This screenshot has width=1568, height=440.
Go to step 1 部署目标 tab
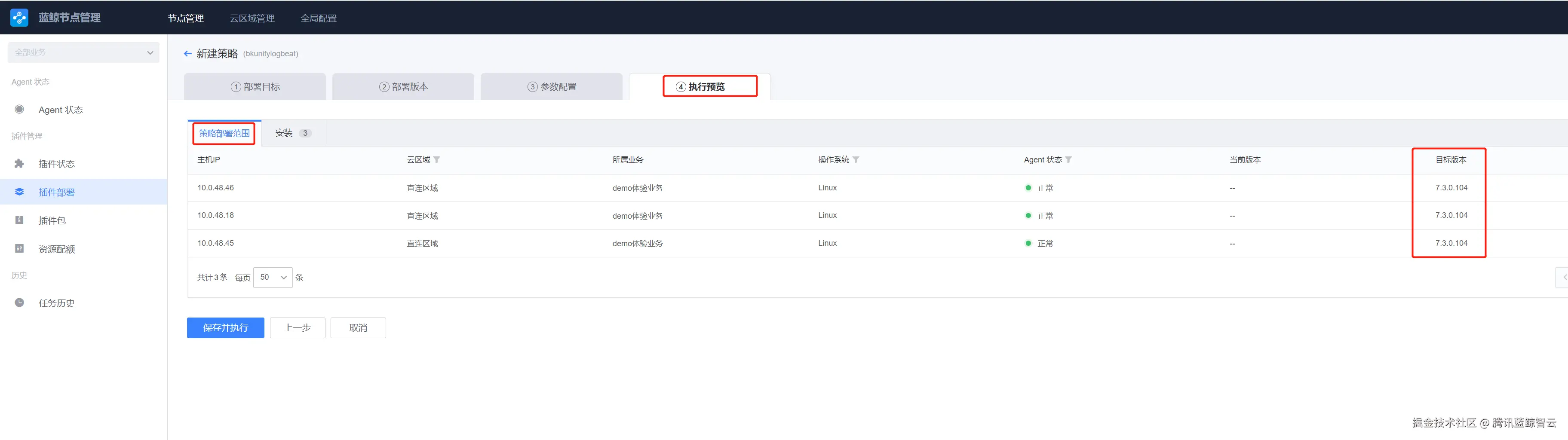pyautogui.click(x=255, y=86)
